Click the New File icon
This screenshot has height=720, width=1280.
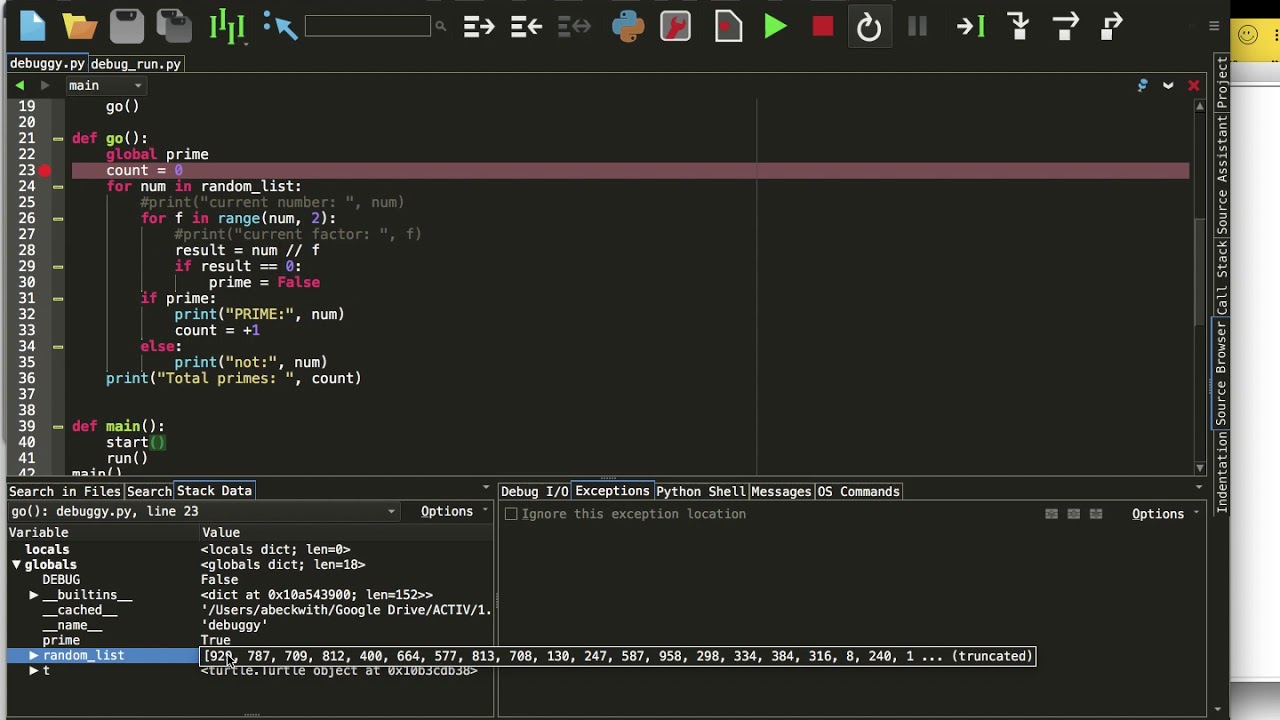point(32,27)
